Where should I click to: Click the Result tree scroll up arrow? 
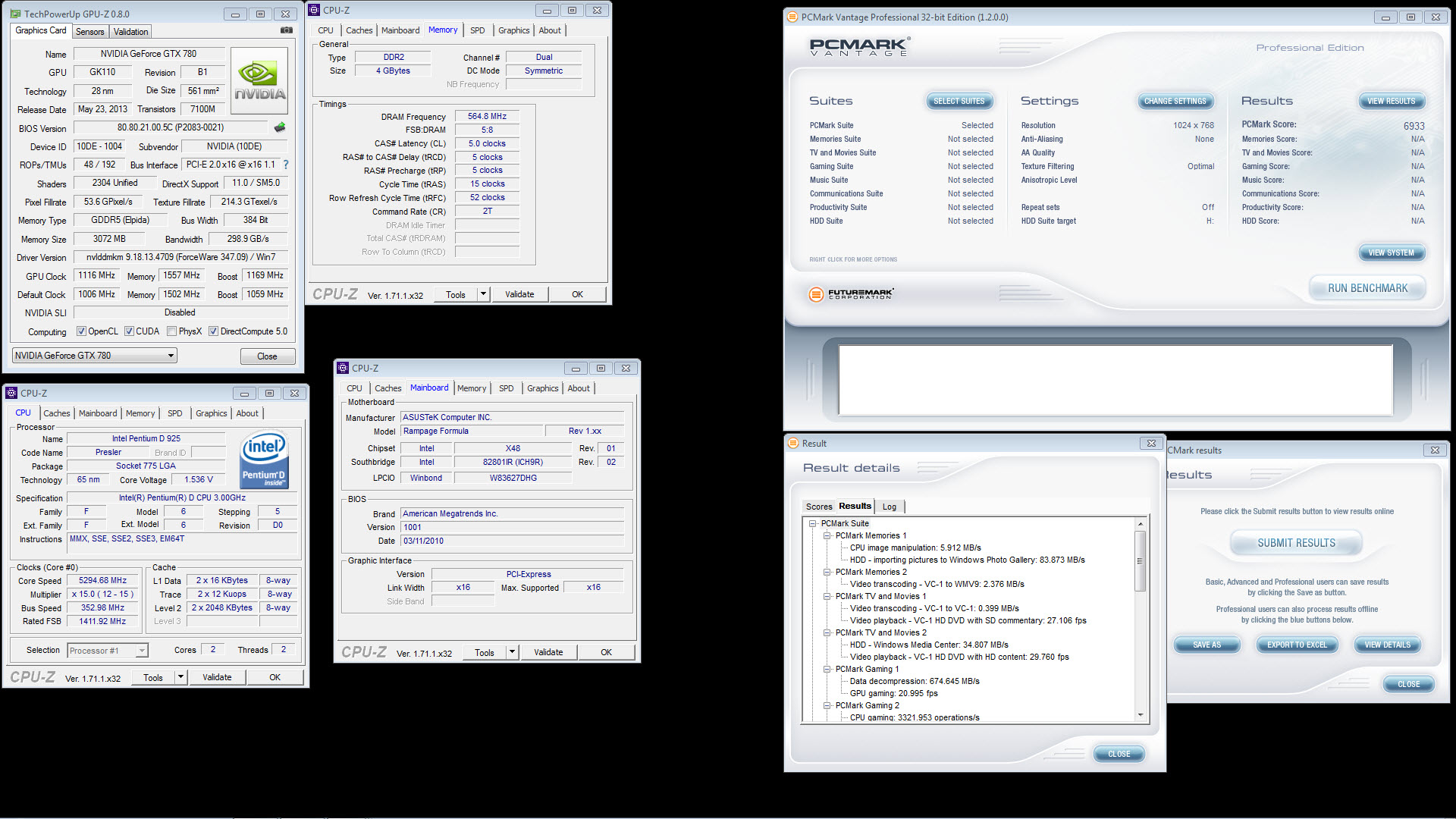(1140, 524)
